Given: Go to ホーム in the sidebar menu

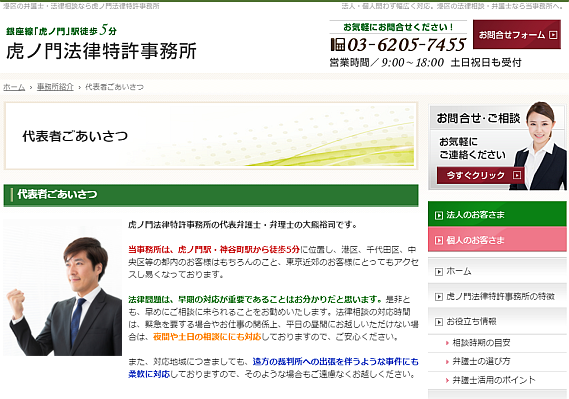Looking at the screenshot, I should click(497, 271).
